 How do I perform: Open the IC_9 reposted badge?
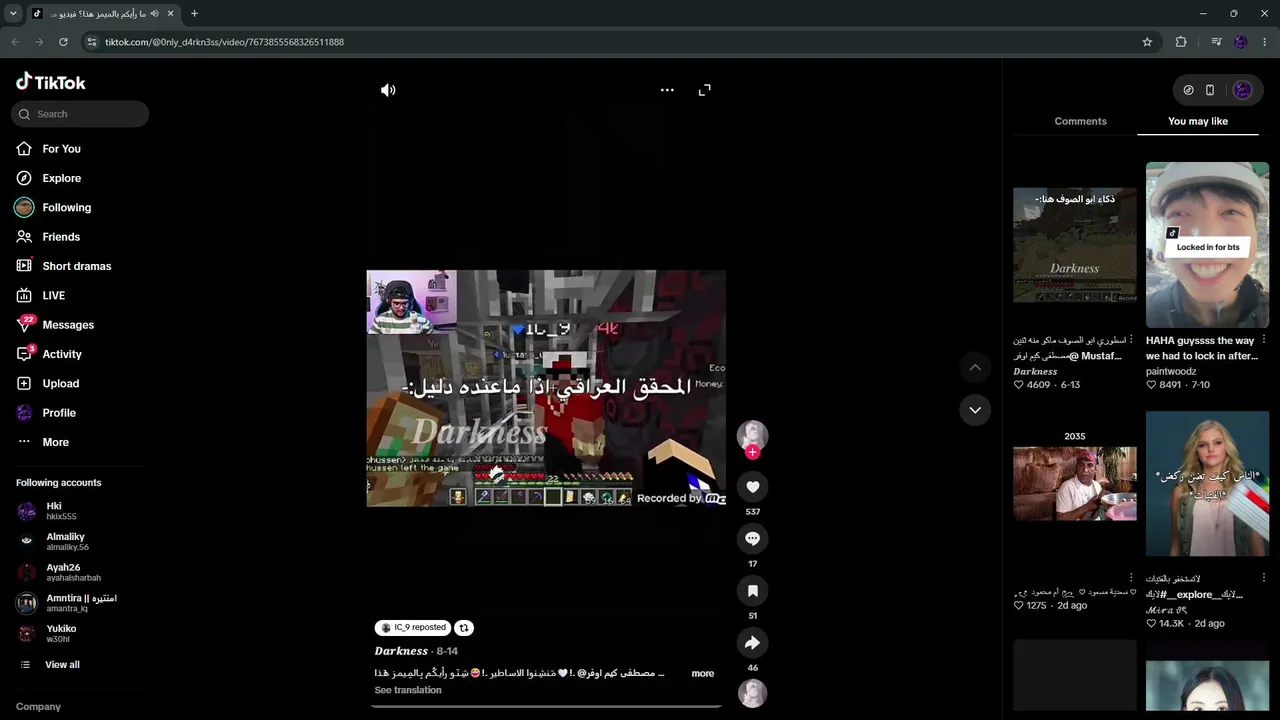413,628
